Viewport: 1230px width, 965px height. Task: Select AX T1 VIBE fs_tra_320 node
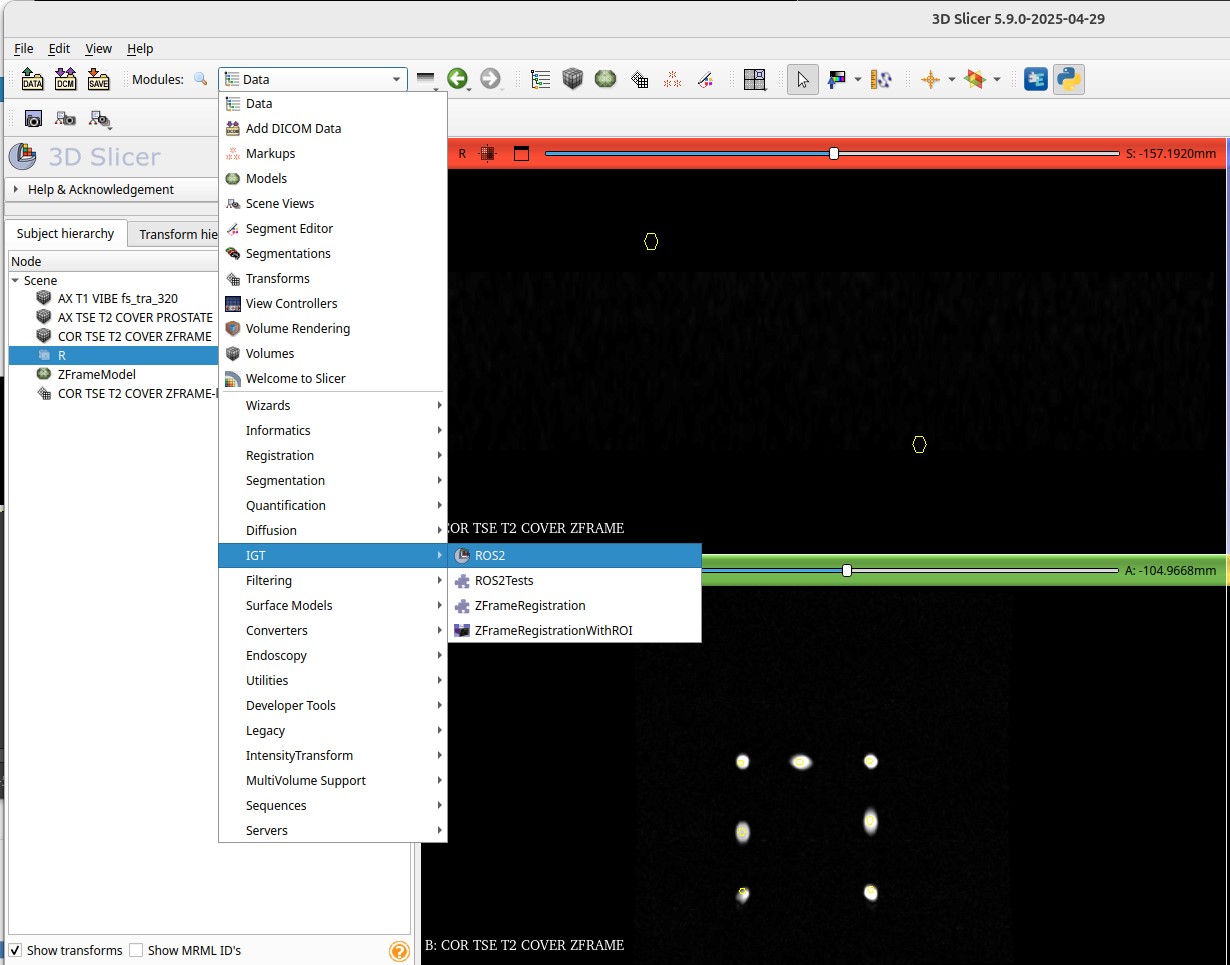(118, 298)
